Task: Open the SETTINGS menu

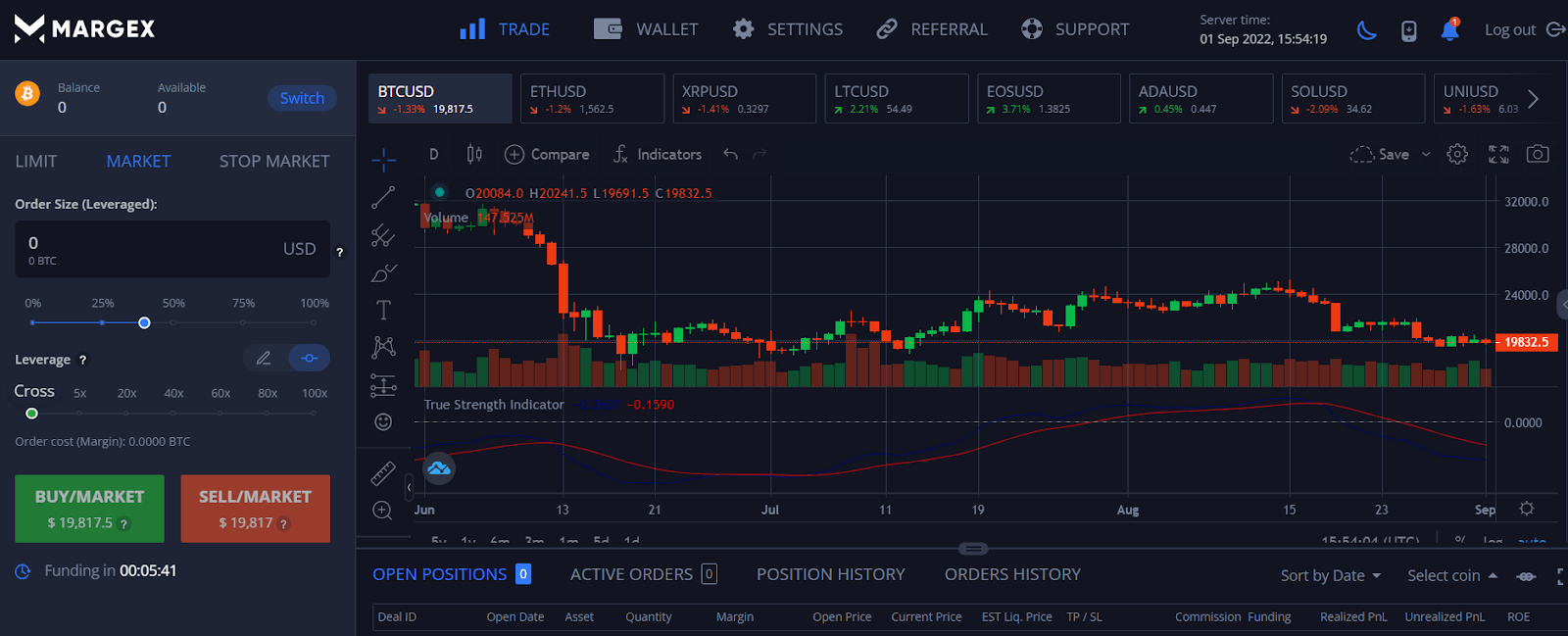Action: click(788, 29)
